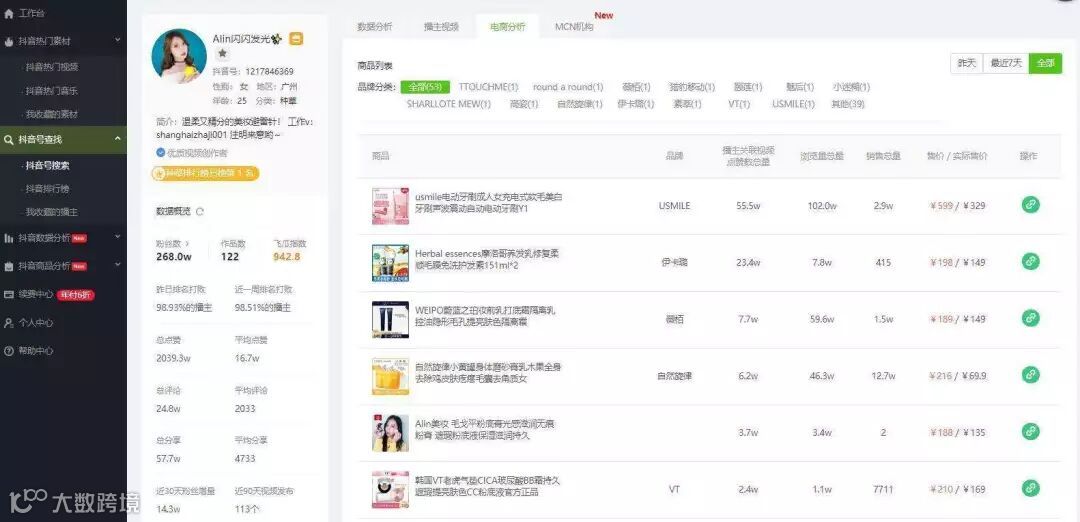Viewport: 1080px width, 522px height.
Task: Select the green 全部 time range button
Action: tap(1046, 63)
